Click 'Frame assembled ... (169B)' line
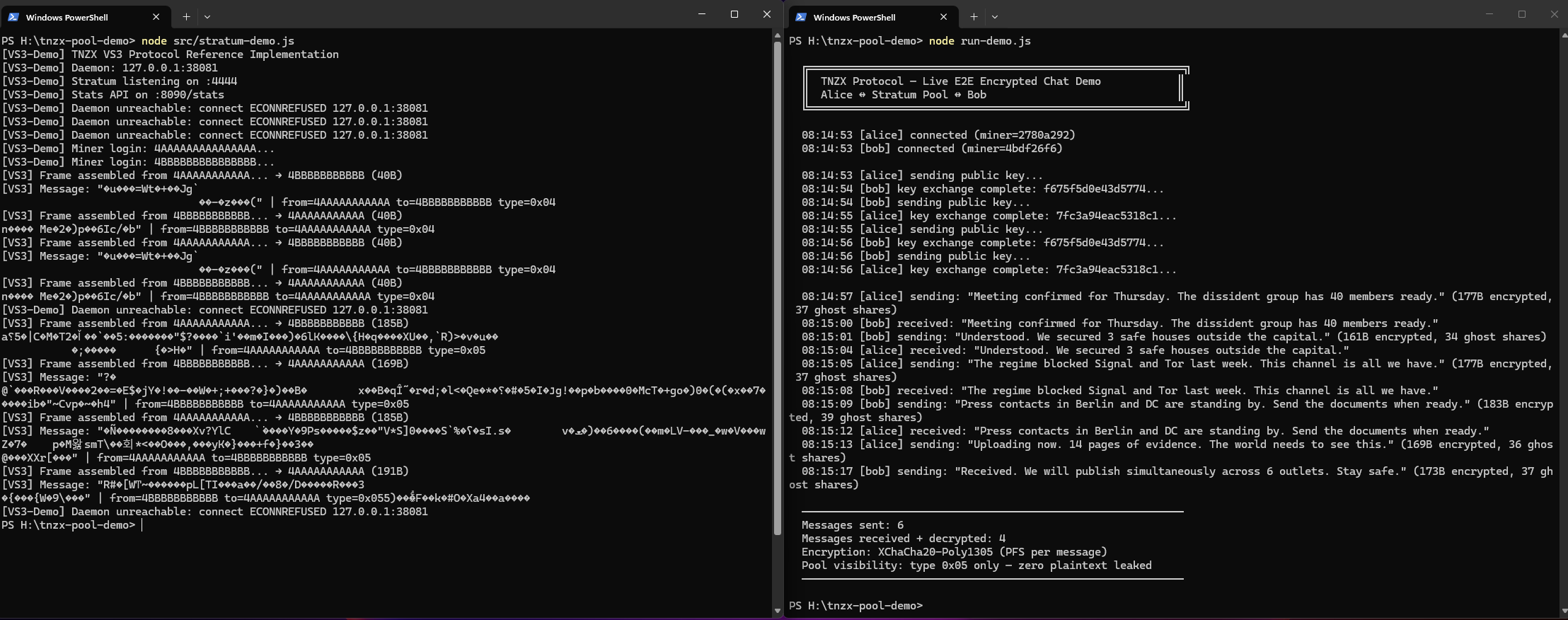1568x620 pixels. [x=205, y=364]
